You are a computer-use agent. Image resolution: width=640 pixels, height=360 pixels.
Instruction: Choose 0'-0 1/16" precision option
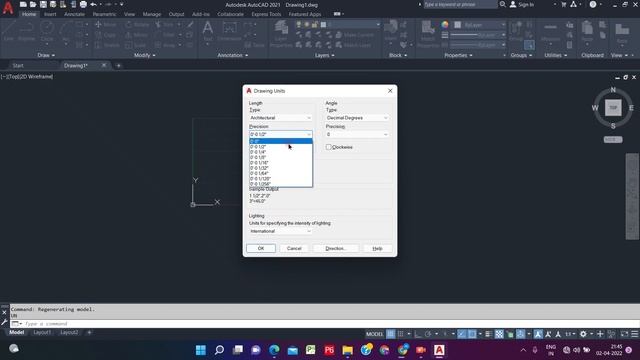tap(281, 162)
